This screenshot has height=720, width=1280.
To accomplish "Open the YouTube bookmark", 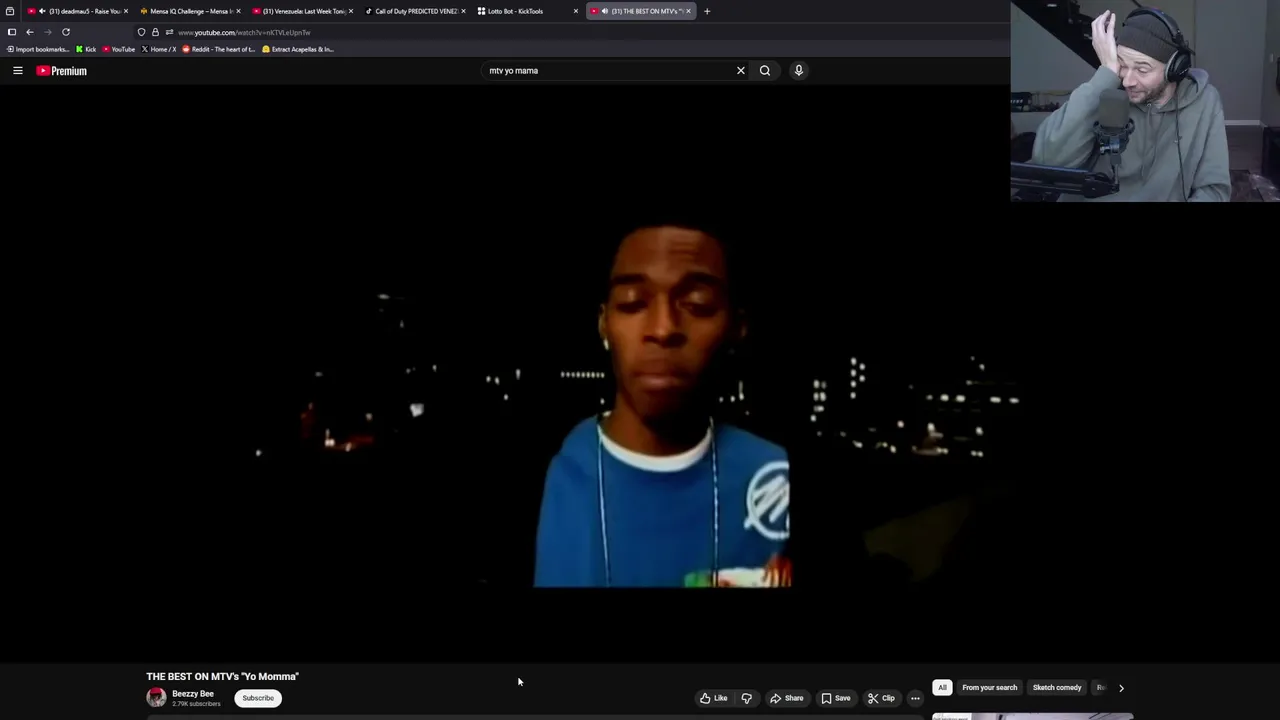I will 119,49.
